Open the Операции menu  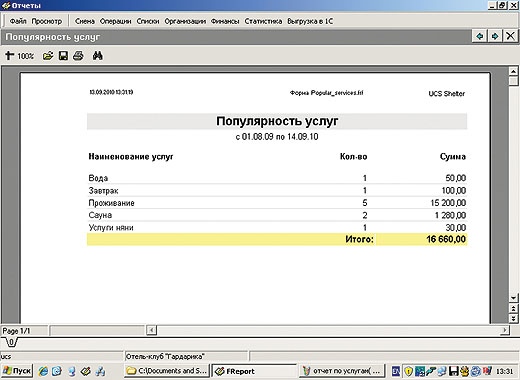[x=116, y=21]
